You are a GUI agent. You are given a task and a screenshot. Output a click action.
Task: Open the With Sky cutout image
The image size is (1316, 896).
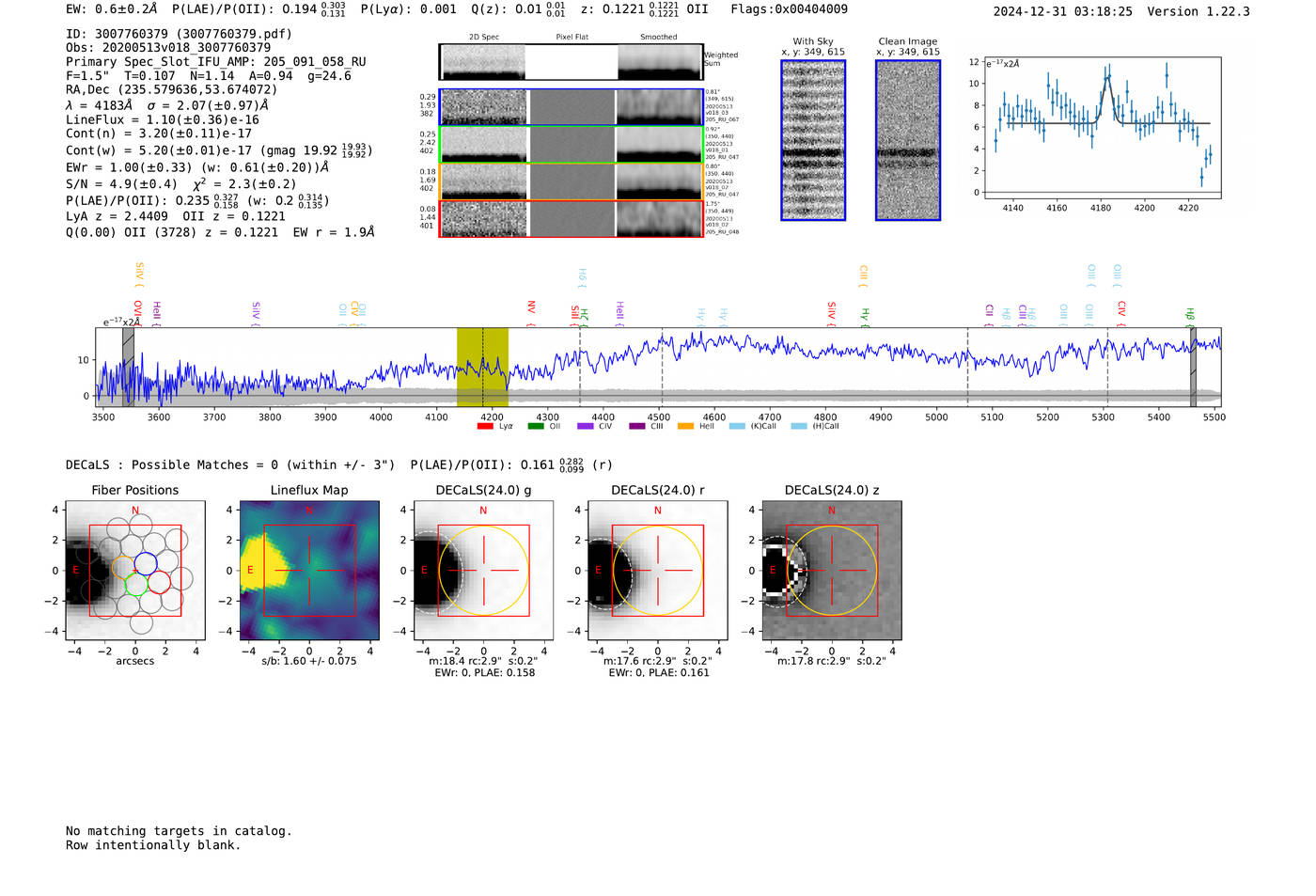pos(813,140)
